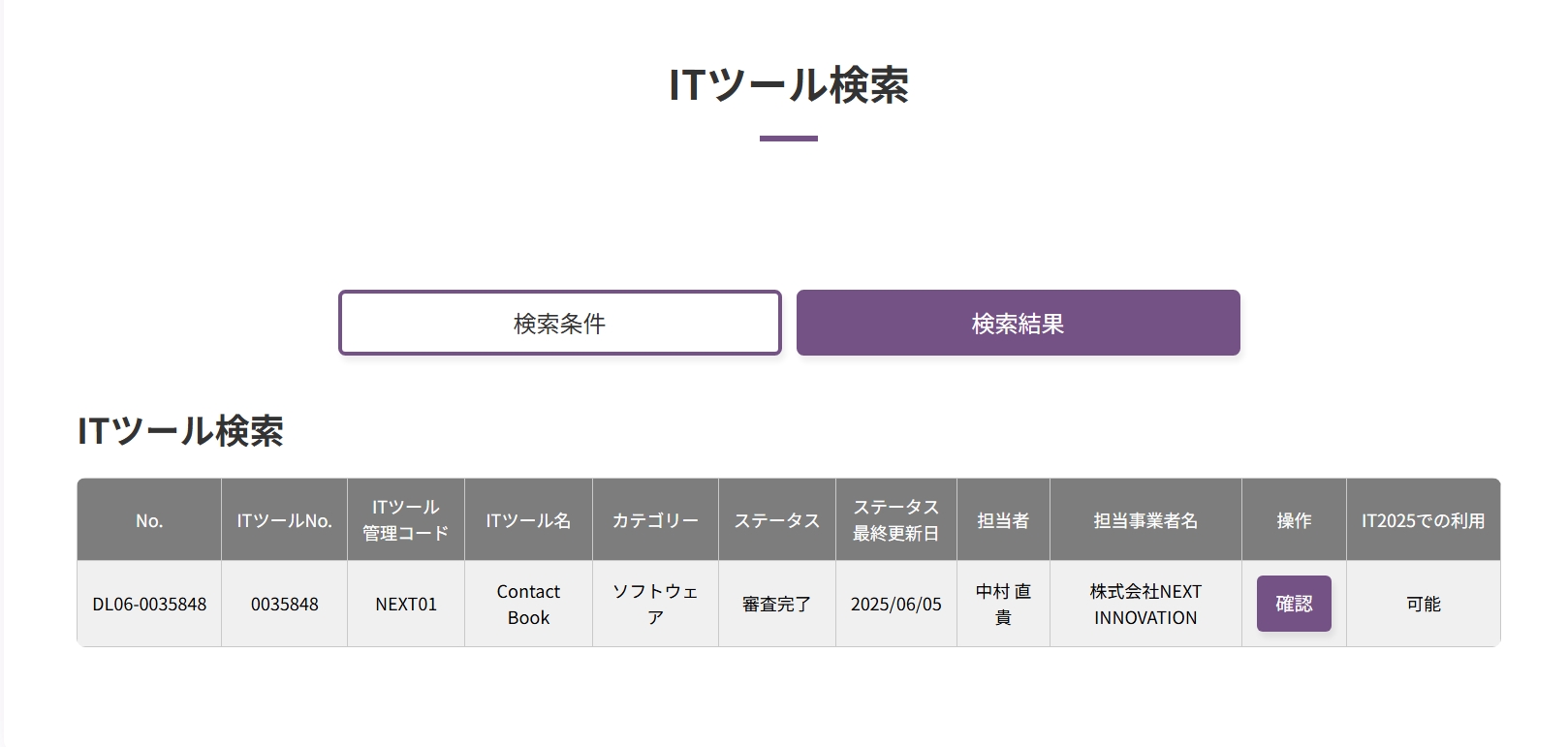
Task: Click the 審査完了 status cell
Action: [x=776, y=604]
